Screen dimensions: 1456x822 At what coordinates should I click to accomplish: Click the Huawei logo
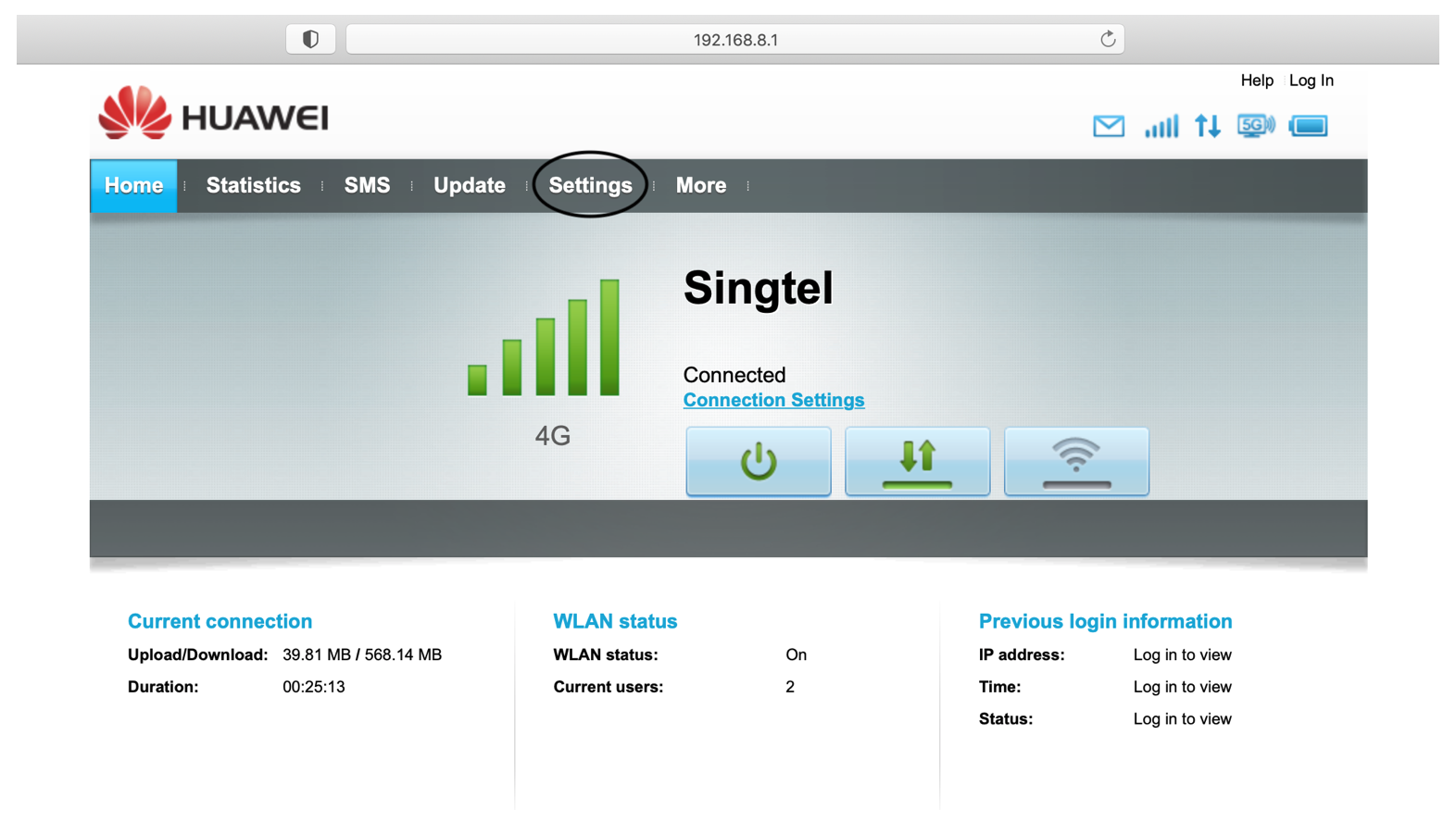click(x=213, y=113)
